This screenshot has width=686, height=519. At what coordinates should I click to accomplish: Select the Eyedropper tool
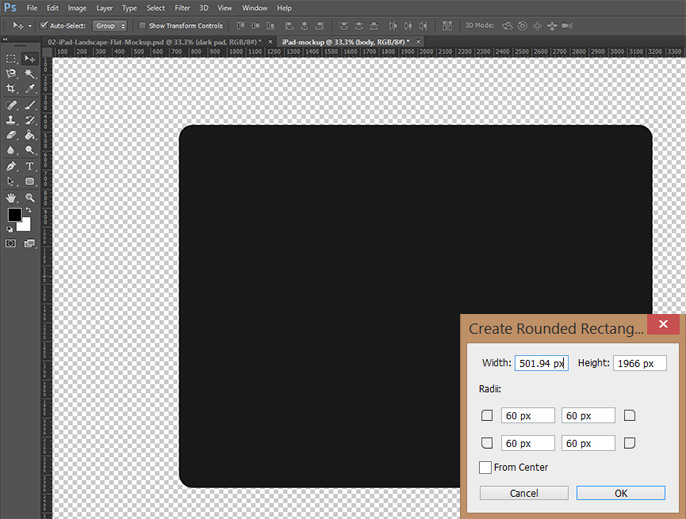point(30,89)
